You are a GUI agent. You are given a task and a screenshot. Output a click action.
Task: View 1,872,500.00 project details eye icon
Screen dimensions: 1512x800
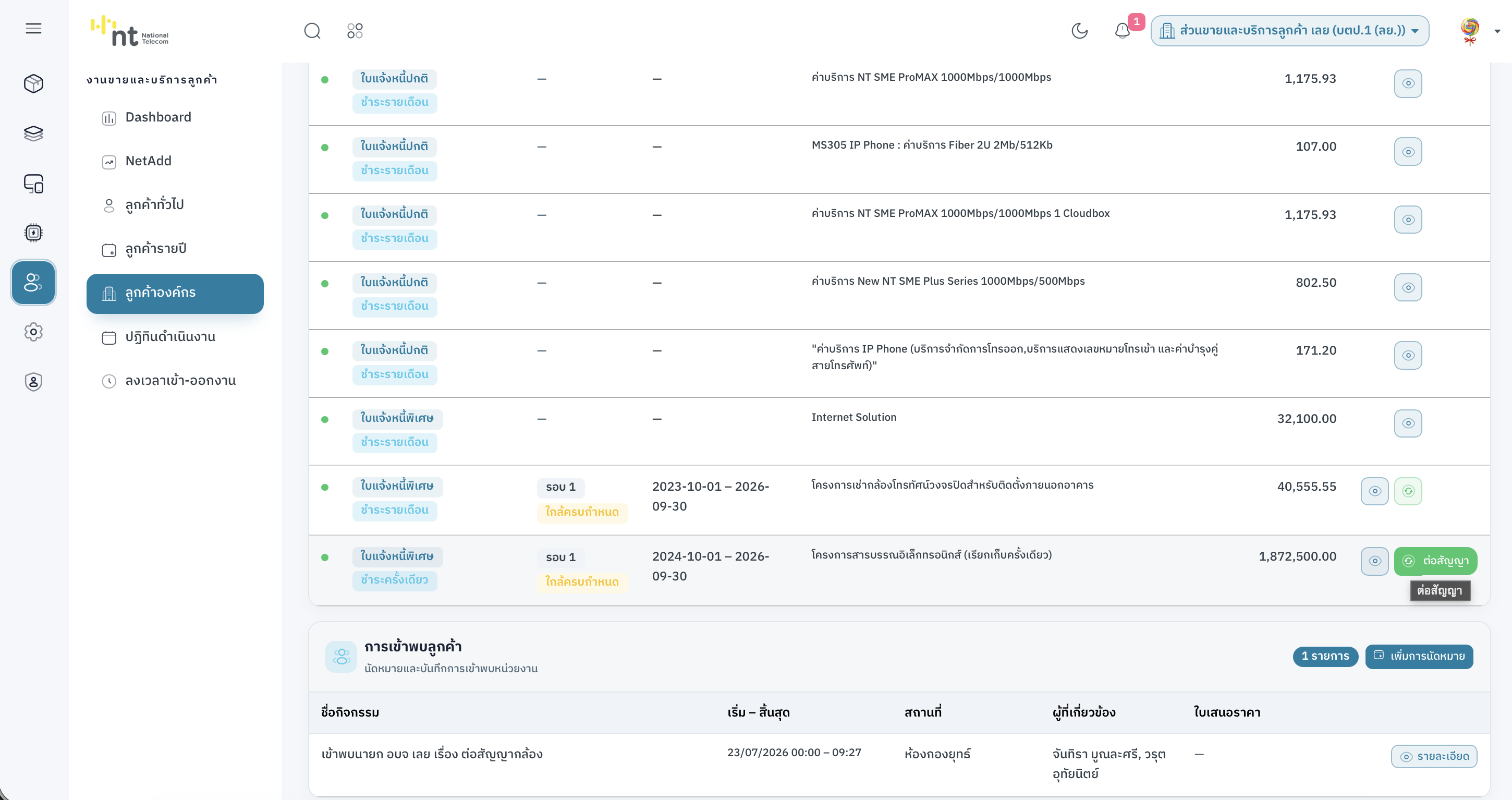coord(1375,561)
